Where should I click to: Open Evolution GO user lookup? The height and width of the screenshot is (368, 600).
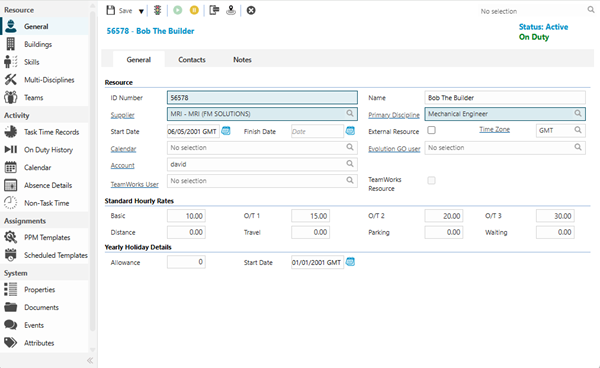578,147
